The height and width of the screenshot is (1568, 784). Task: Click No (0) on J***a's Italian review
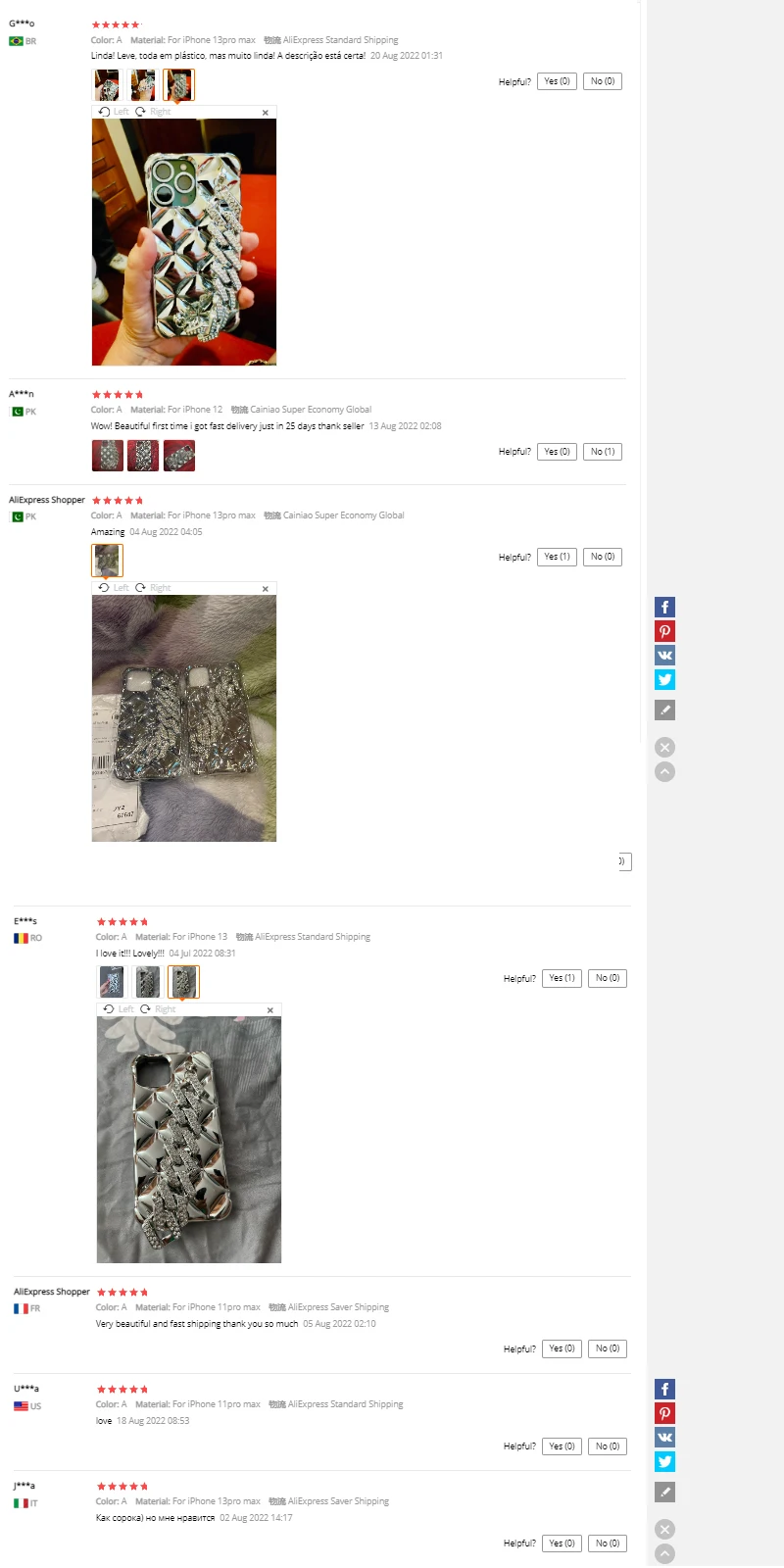pos(608,1543)
